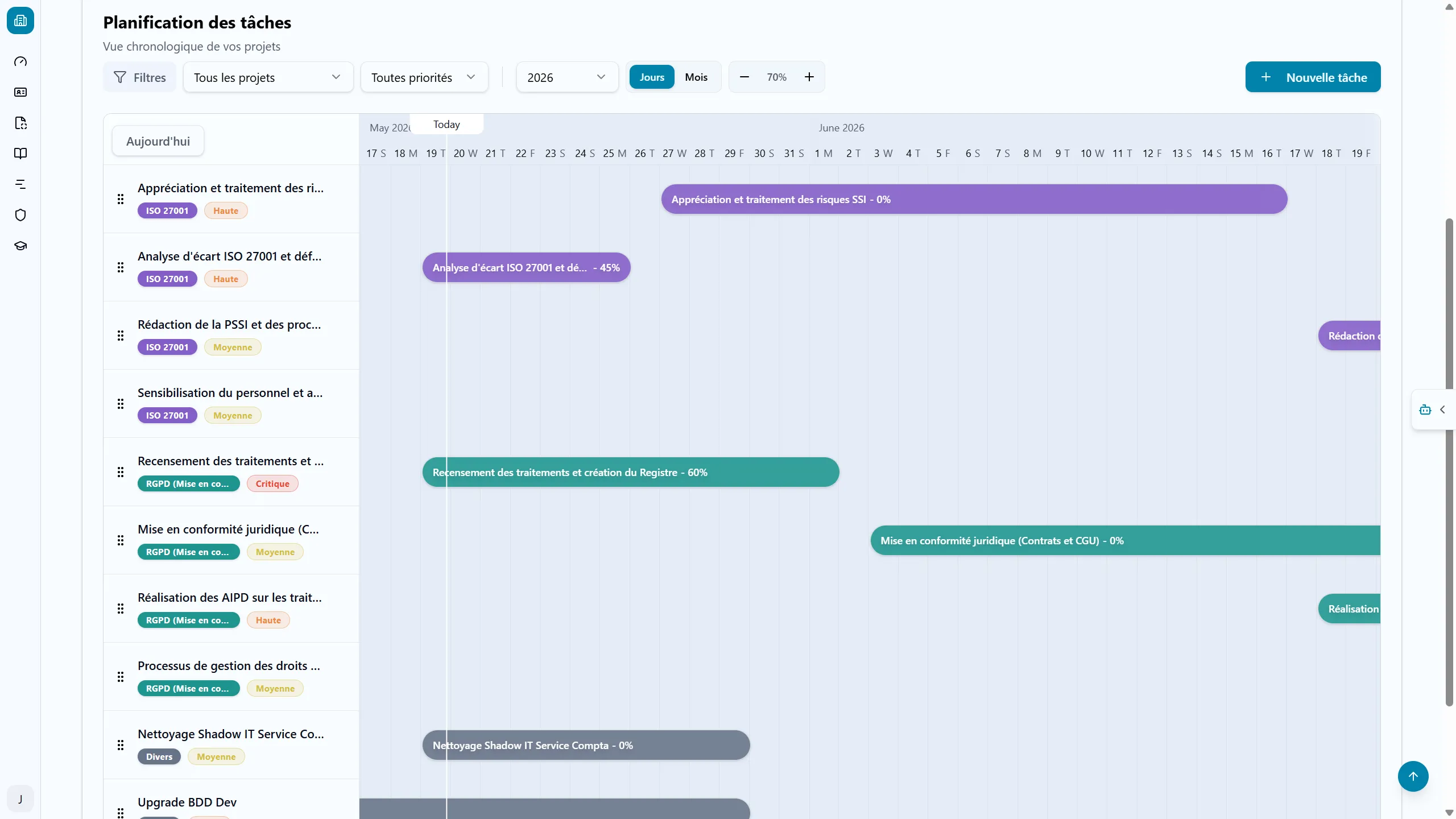Image resolution: width=1456 pixels, height=819 pixels.
Task: Open the graduation cap training icon
Action: tap(20, 246)
